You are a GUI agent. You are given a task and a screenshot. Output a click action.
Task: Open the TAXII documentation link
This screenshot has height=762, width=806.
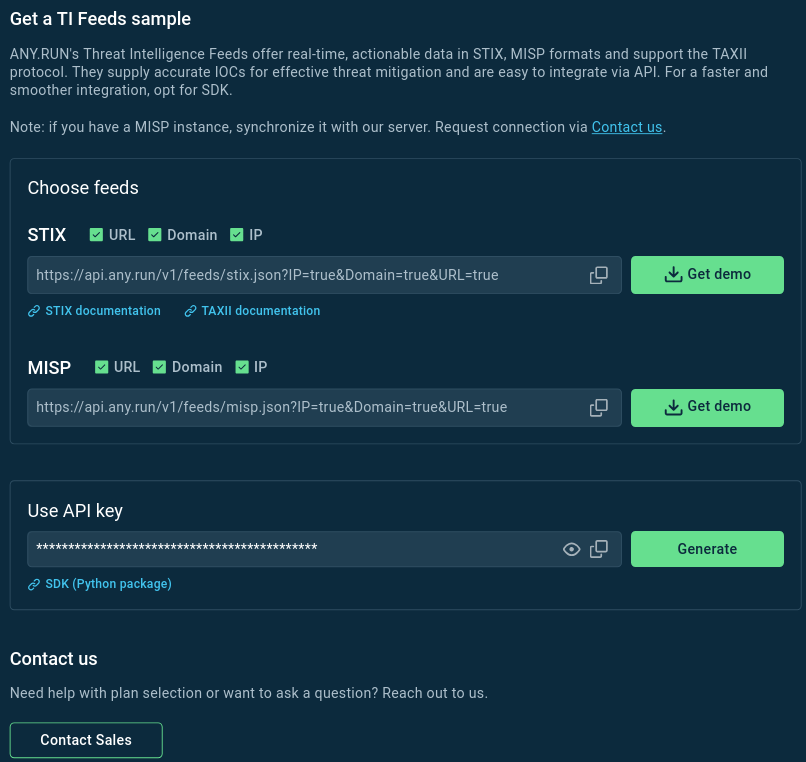(x=260, y=311)
